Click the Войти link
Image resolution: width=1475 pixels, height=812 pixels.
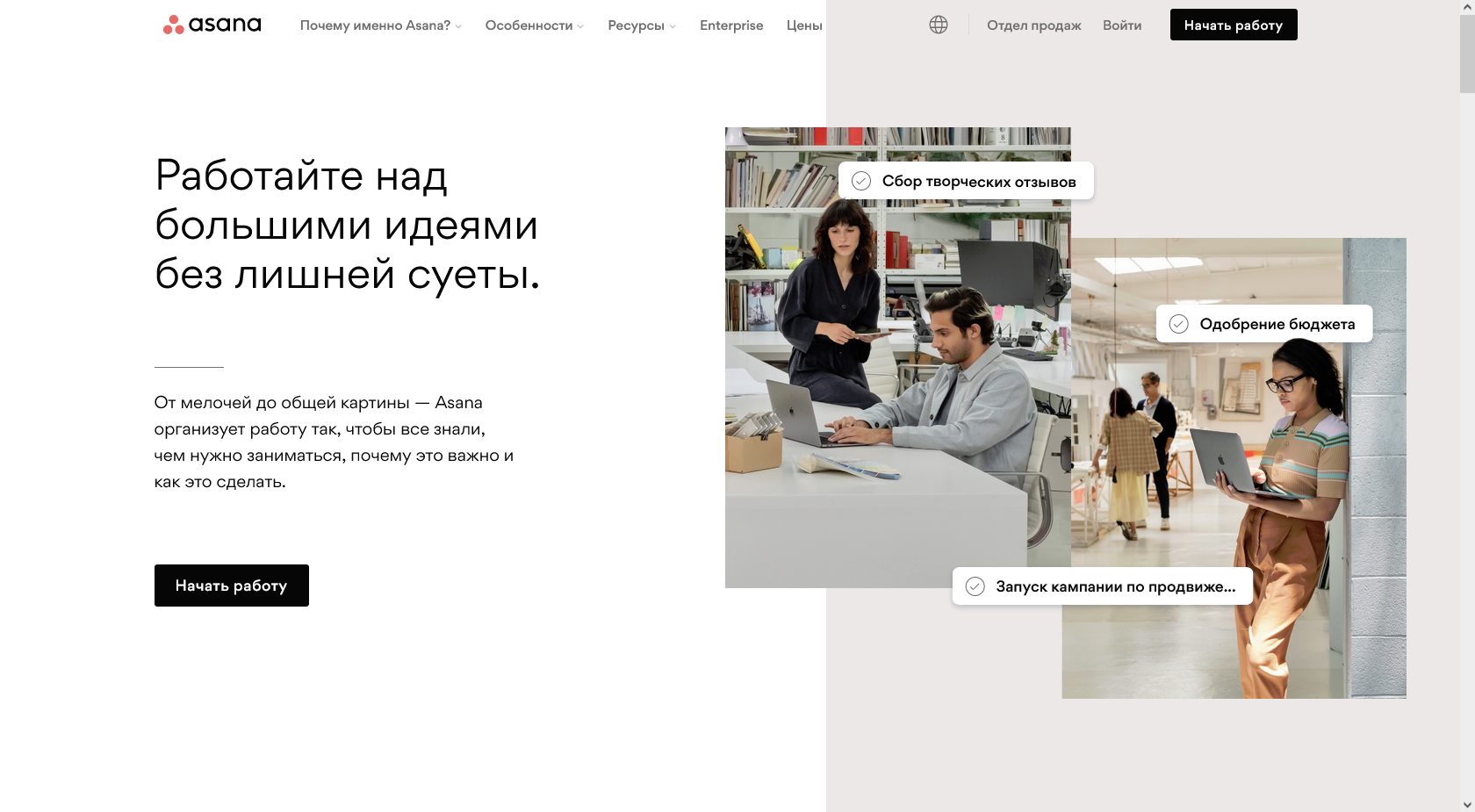(1122, 25)
